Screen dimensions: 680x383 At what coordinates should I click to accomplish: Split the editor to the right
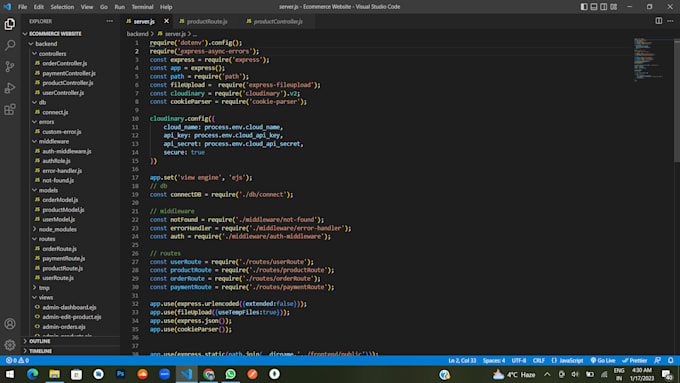click(659, 21)
